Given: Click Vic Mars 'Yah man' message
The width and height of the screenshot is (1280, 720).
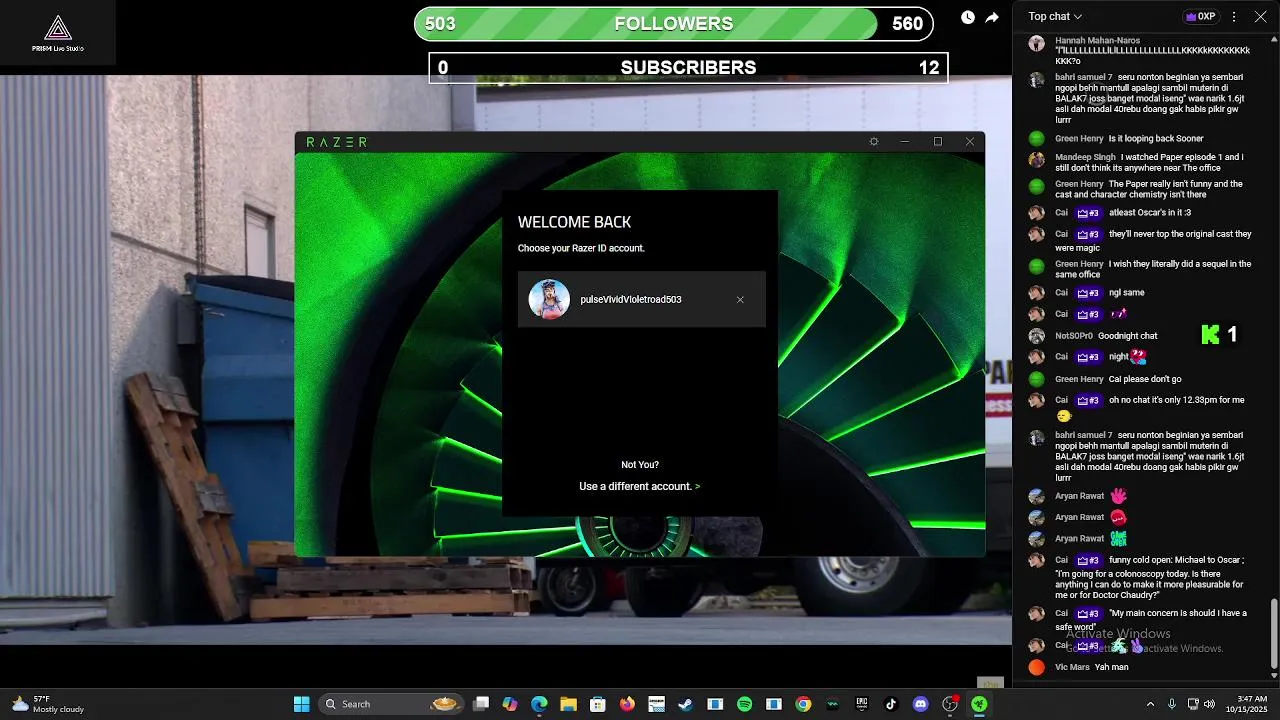Looking at the screenshot, I should (x=1111, y=667).
